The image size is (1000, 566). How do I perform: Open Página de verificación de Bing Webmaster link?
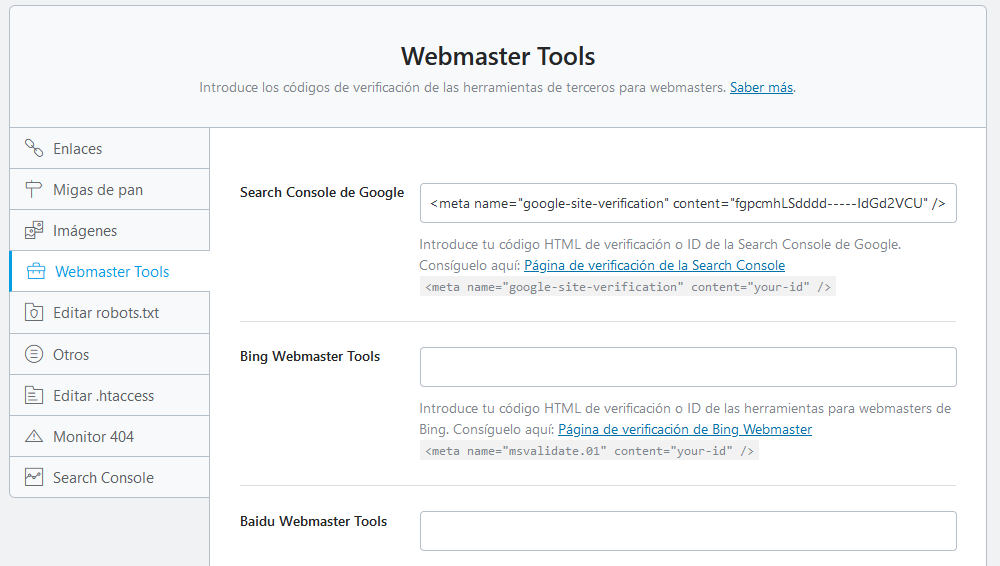click(x=685, y=429)
